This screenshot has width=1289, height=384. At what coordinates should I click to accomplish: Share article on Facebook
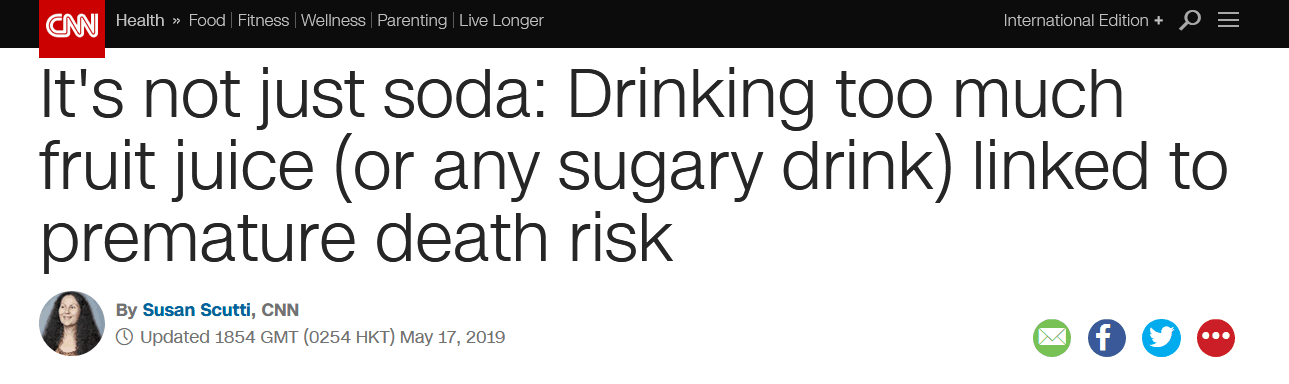[1107, 338]
